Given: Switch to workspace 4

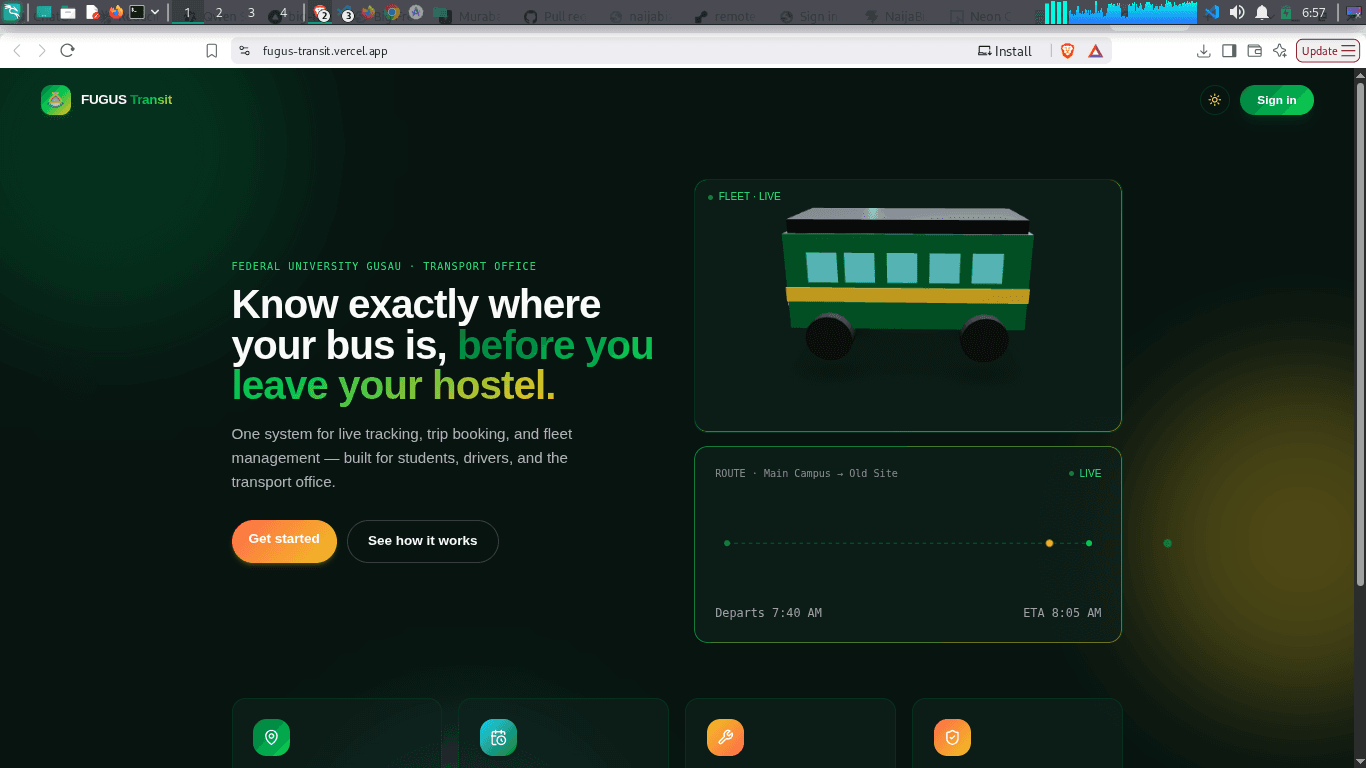Looking at the screenshot, I should coord(284,13).
